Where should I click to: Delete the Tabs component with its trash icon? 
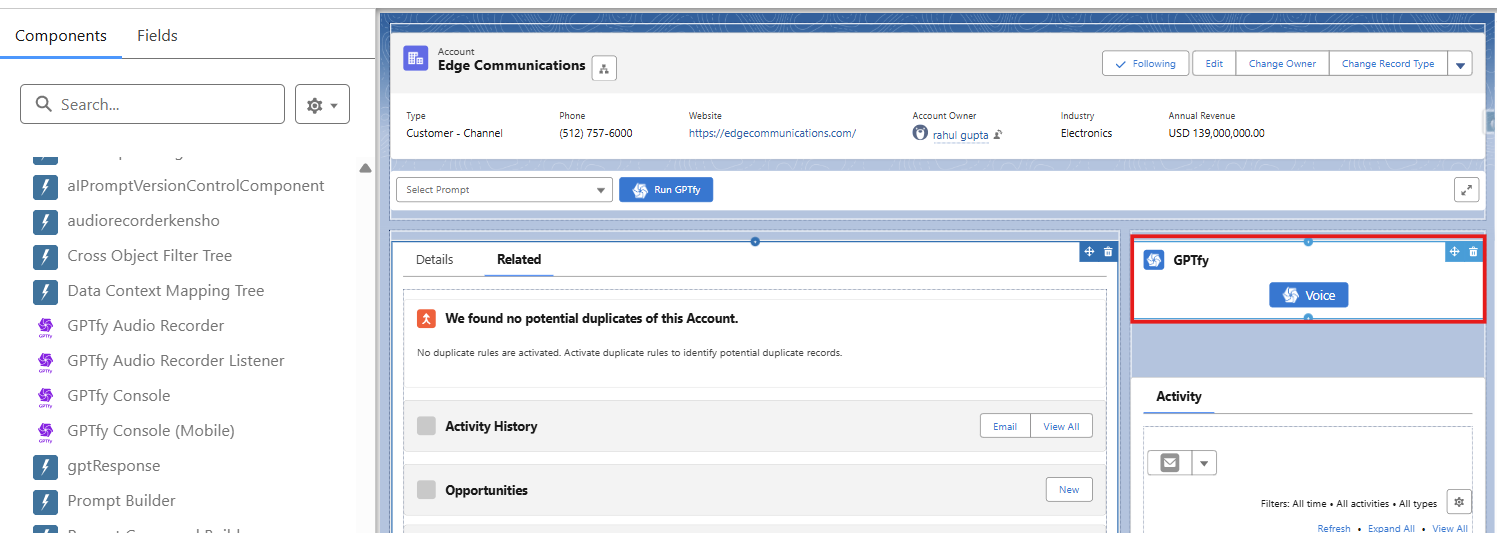(x=1108, y=251)
